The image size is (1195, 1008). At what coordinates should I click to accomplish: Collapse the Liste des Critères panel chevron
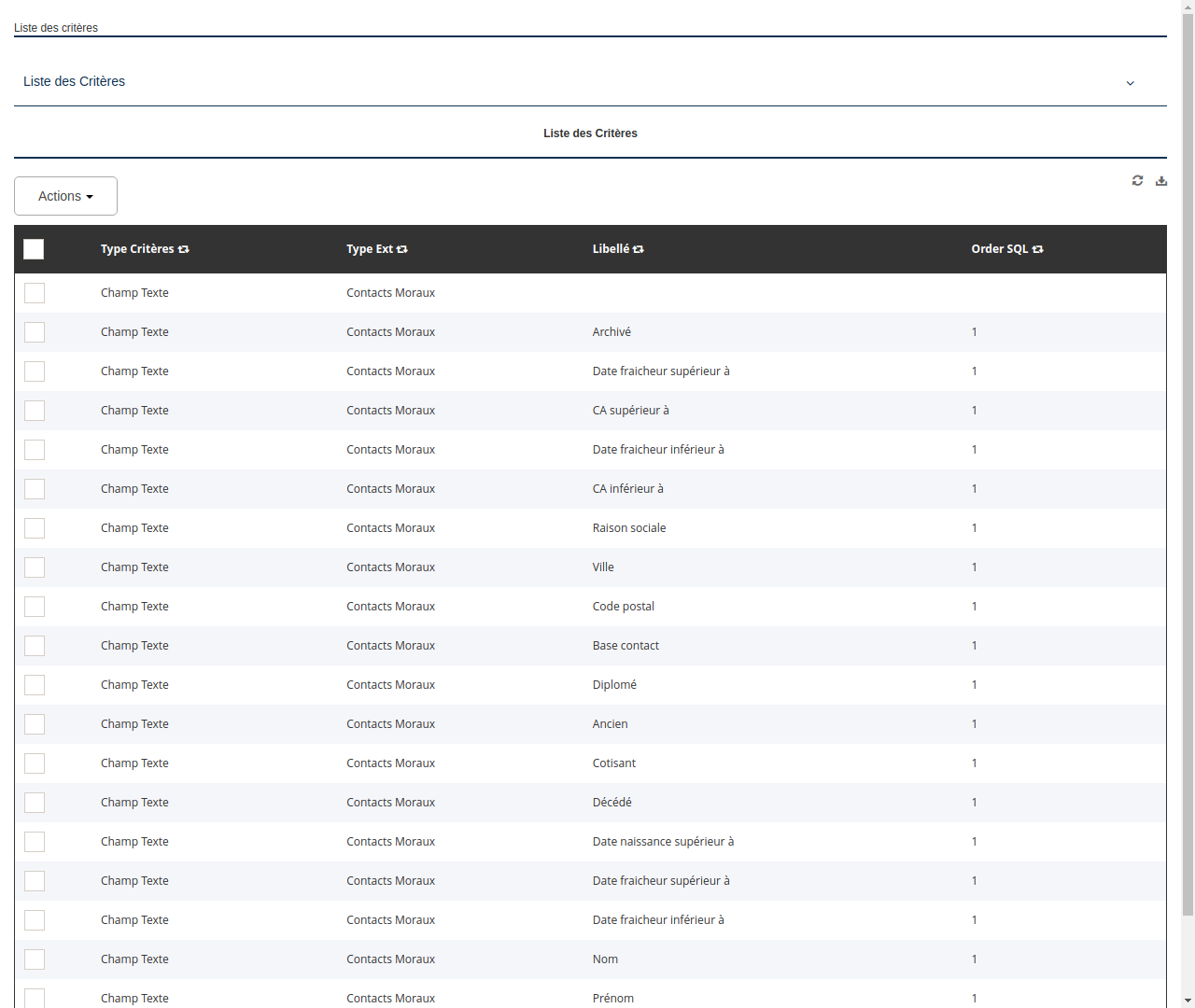coord(1130,82)
